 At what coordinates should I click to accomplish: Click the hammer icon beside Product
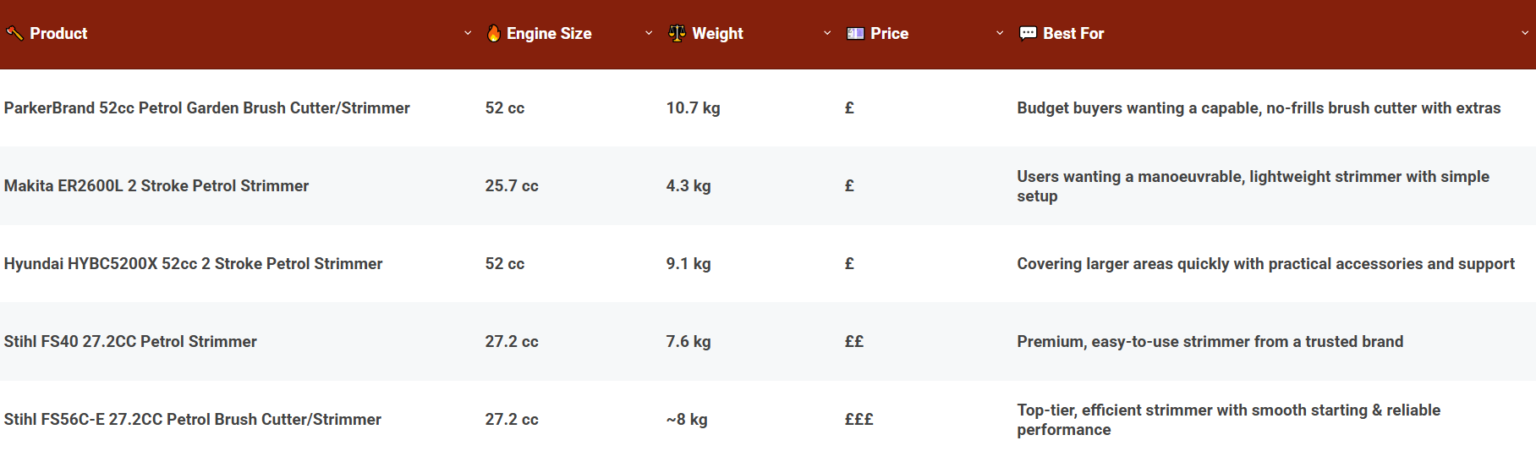14,33
